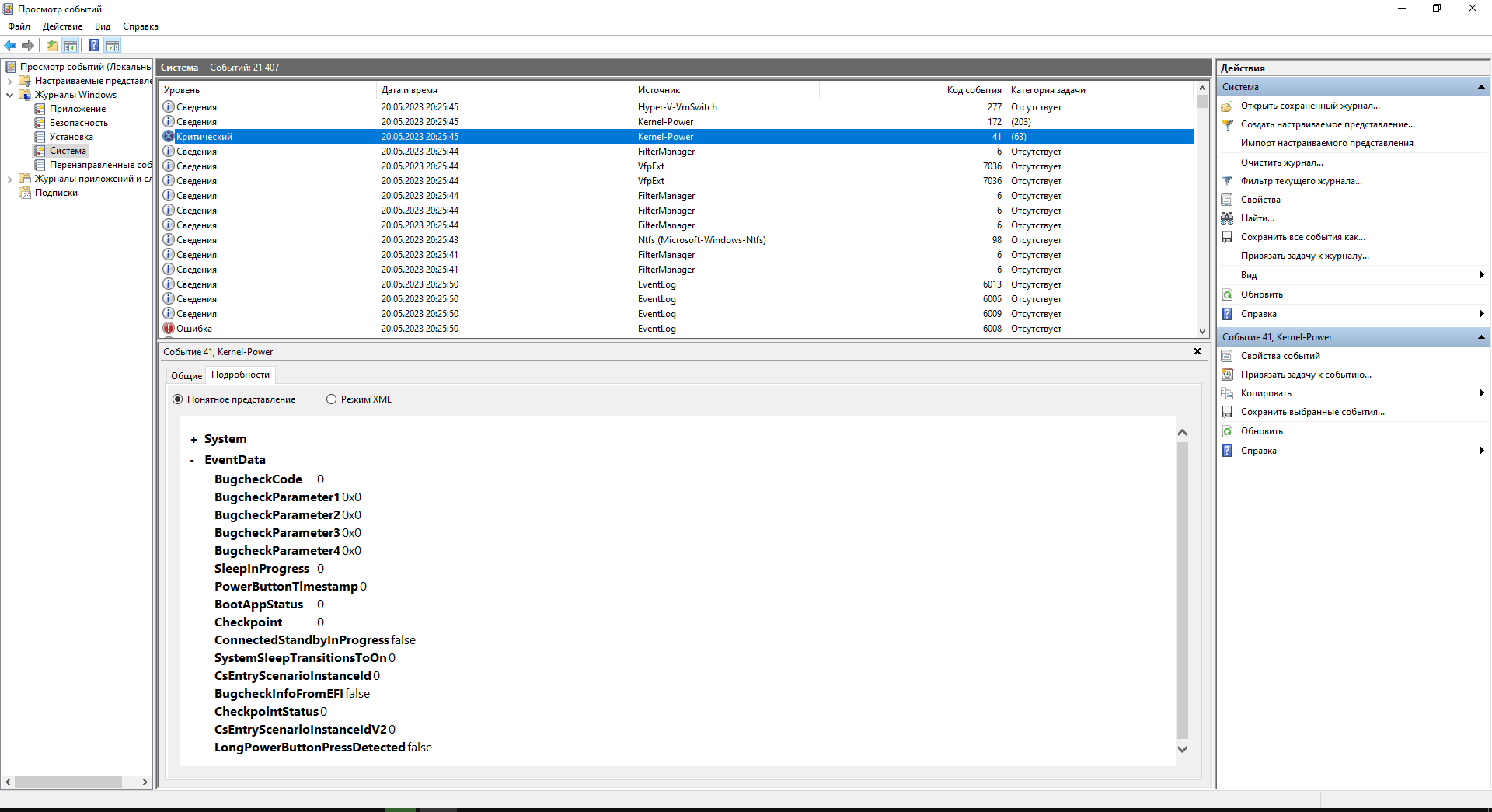Collapse the Журналы Windows tree node

[9, 95]
